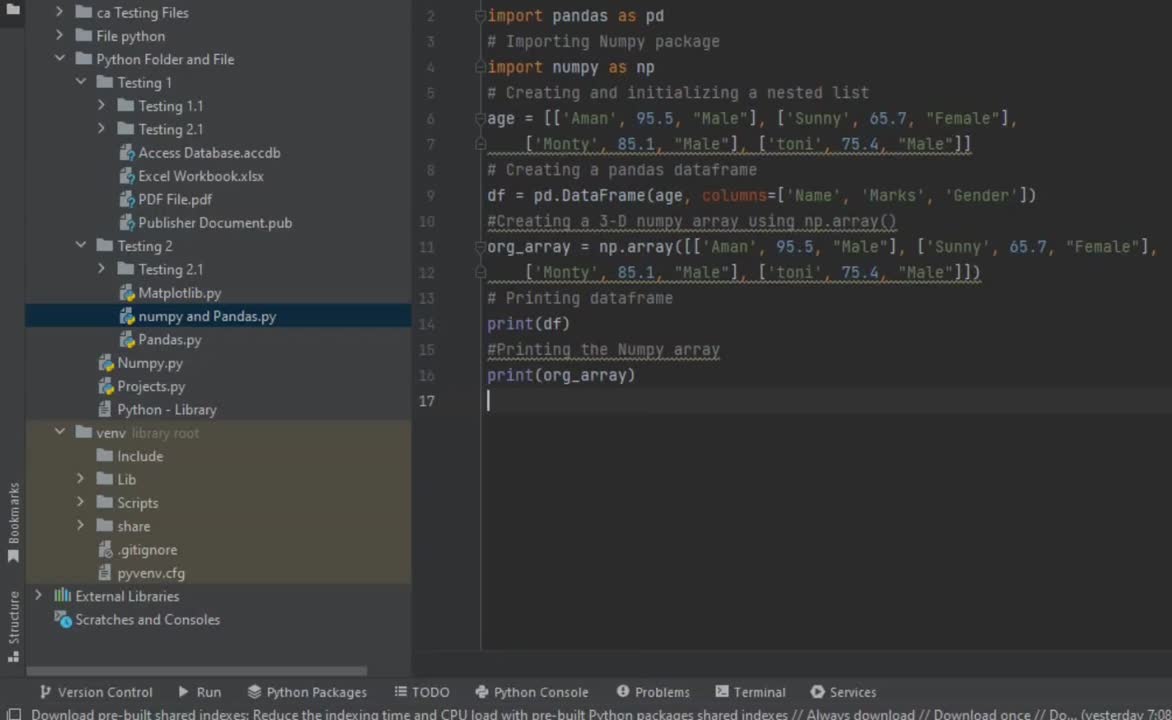Click the .gitignore file icon
The height and width of the screenshot is (720, 1172).
tap(105, 550)
